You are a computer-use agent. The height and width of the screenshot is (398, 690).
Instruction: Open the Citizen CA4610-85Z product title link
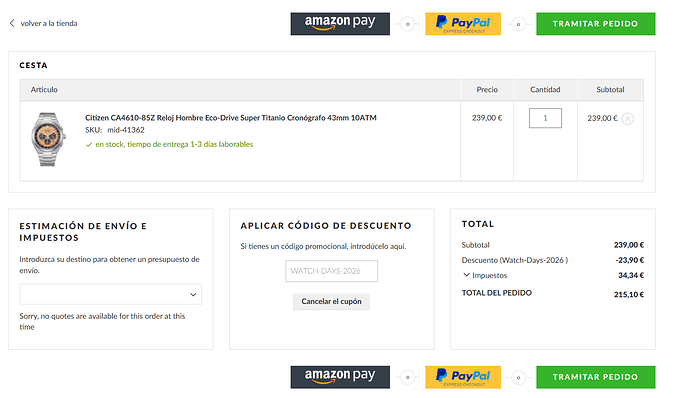click(231, 118)
